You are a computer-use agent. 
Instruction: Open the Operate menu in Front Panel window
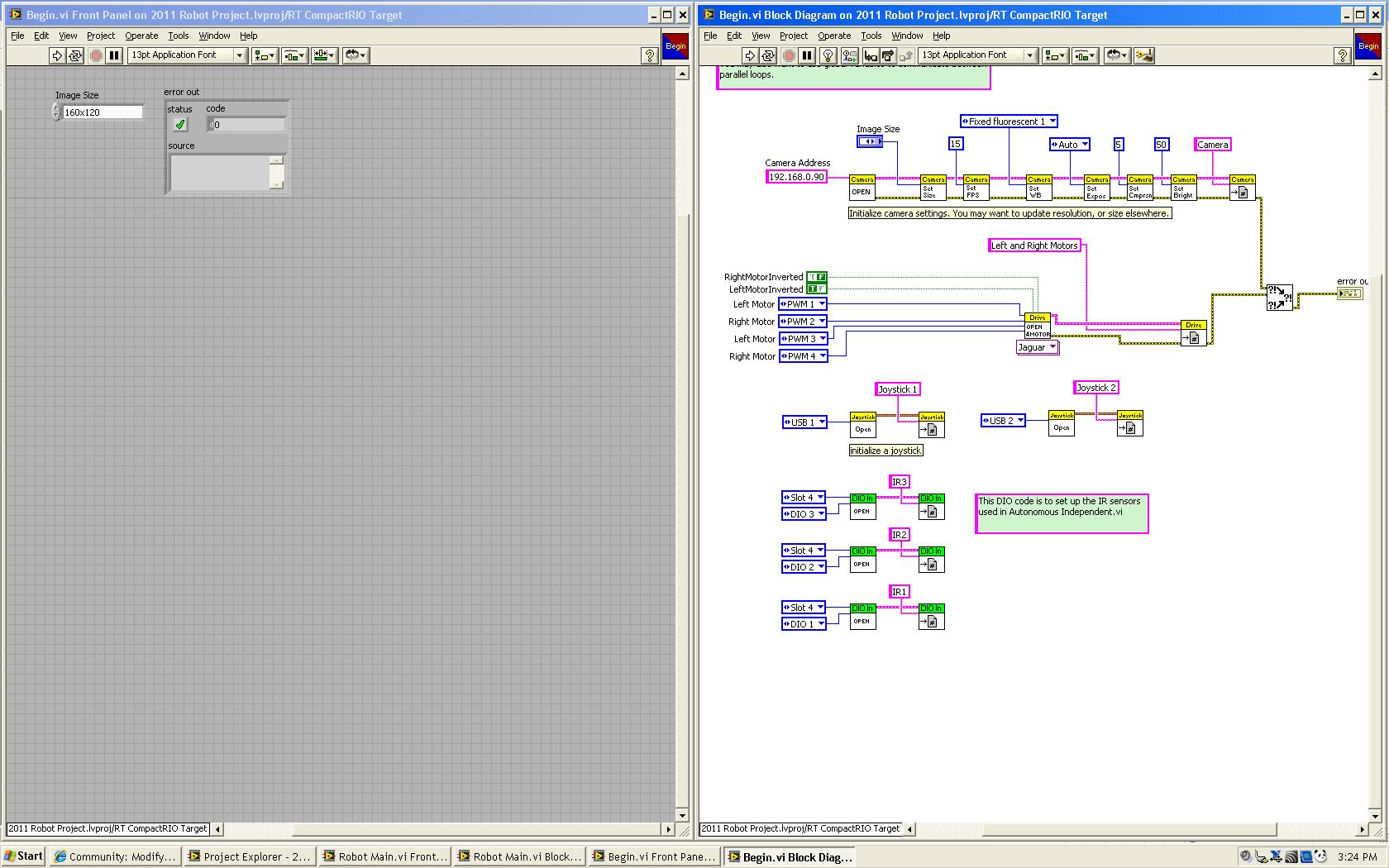click(141, 36)
